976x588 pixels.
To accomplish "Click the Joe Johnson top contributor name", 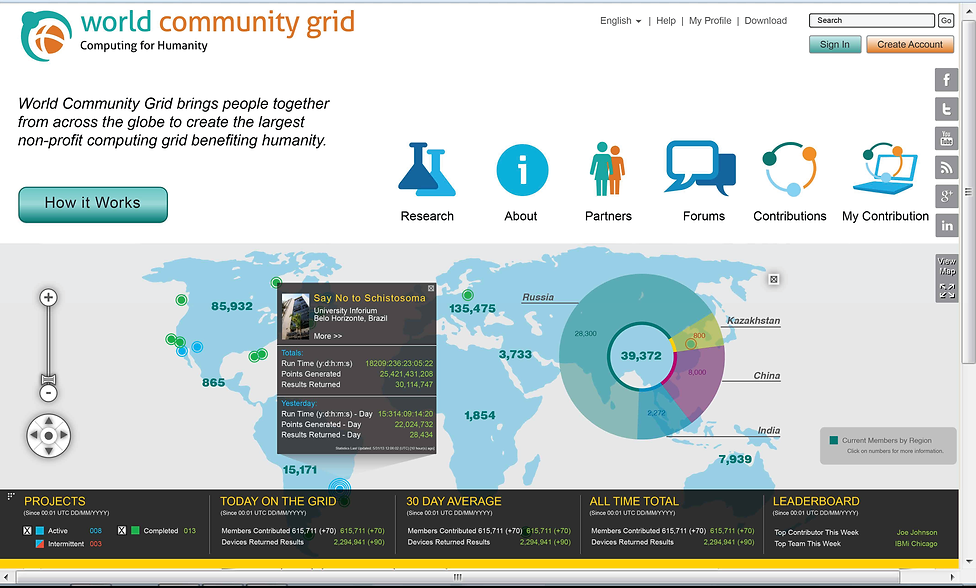I will coord(916,533).
